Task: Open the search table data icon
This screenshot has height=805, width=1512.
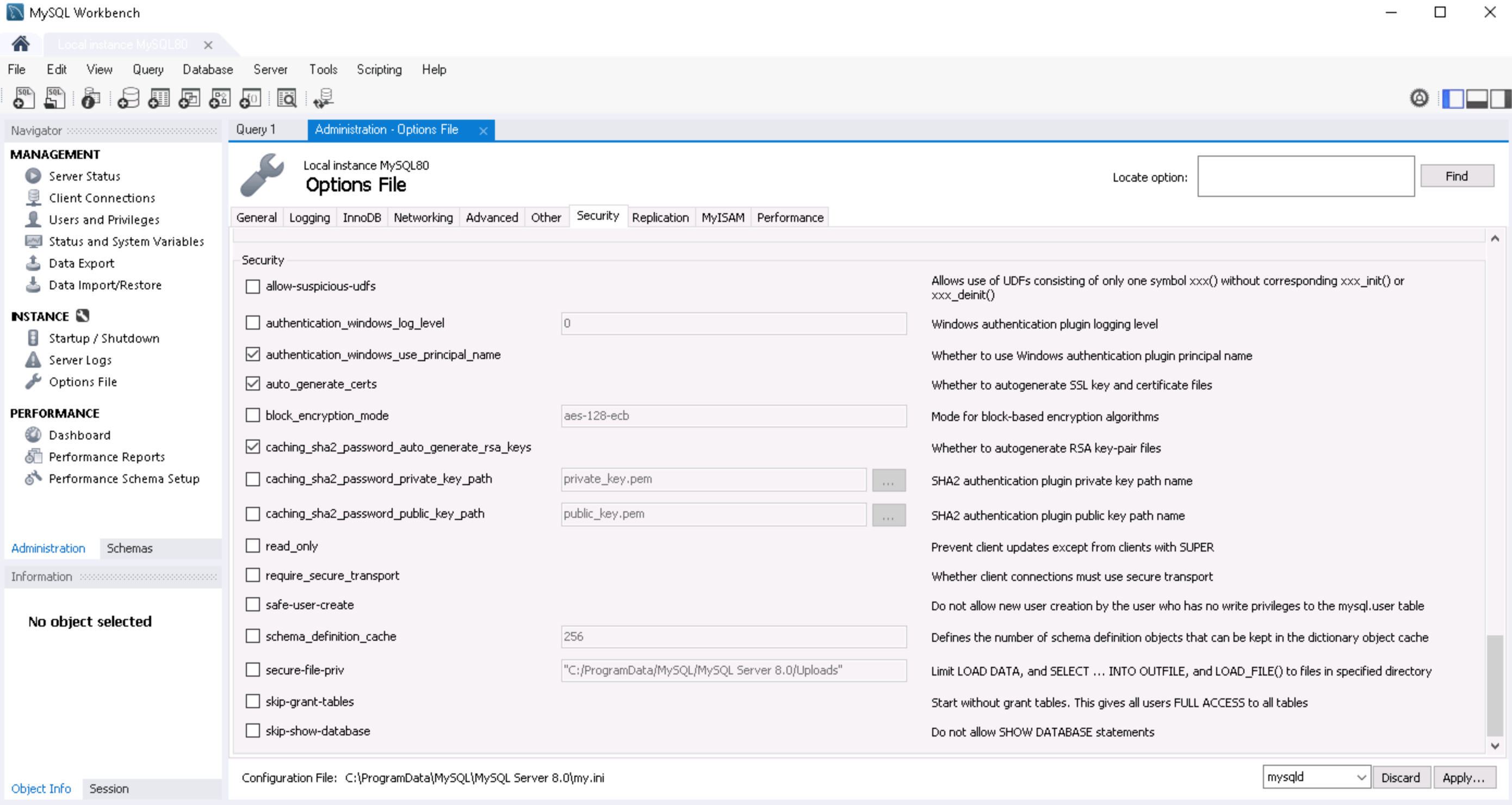Action: point(288,98)
